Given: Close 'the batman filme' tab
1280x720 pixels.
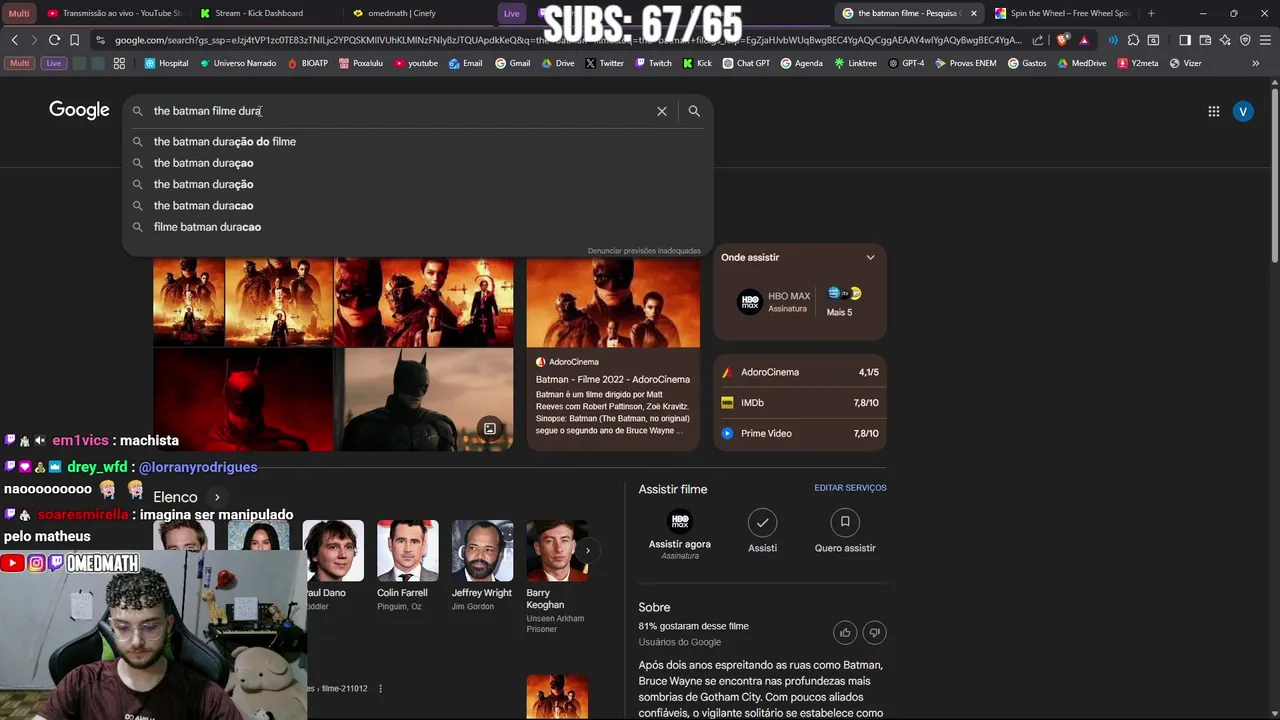Looking at the screenshot, I should pyautogui.click(x=974, y=13).
